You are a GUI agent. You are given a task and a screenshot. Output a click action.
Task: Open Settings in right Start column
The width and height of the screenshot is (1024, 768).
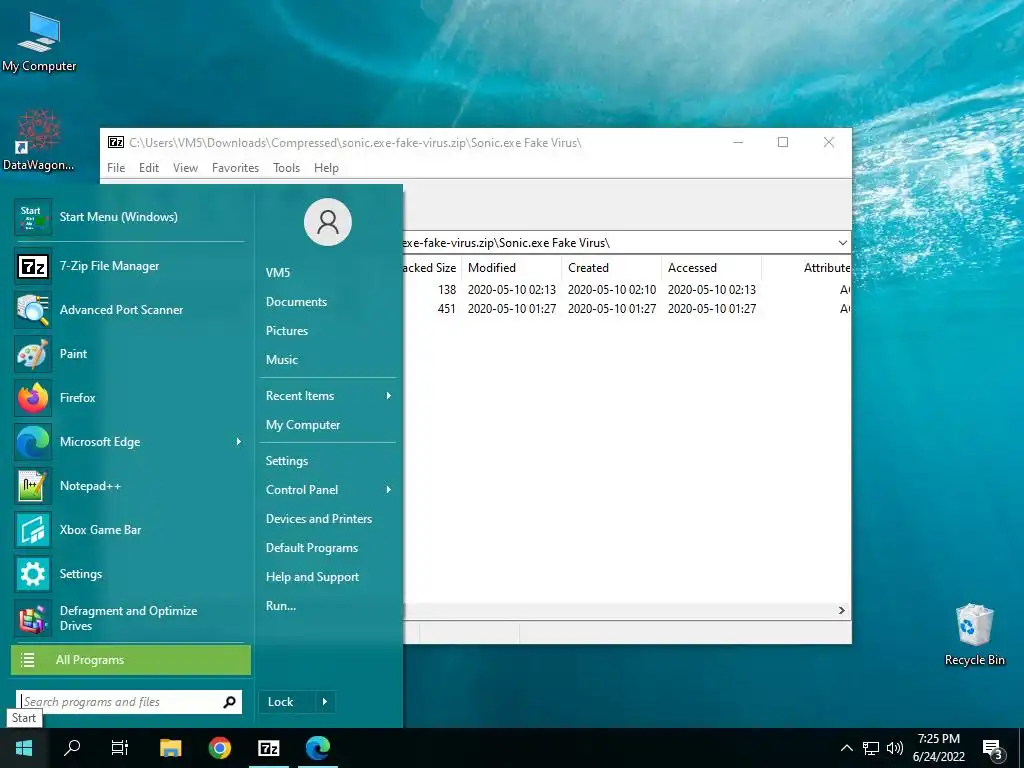287,461
